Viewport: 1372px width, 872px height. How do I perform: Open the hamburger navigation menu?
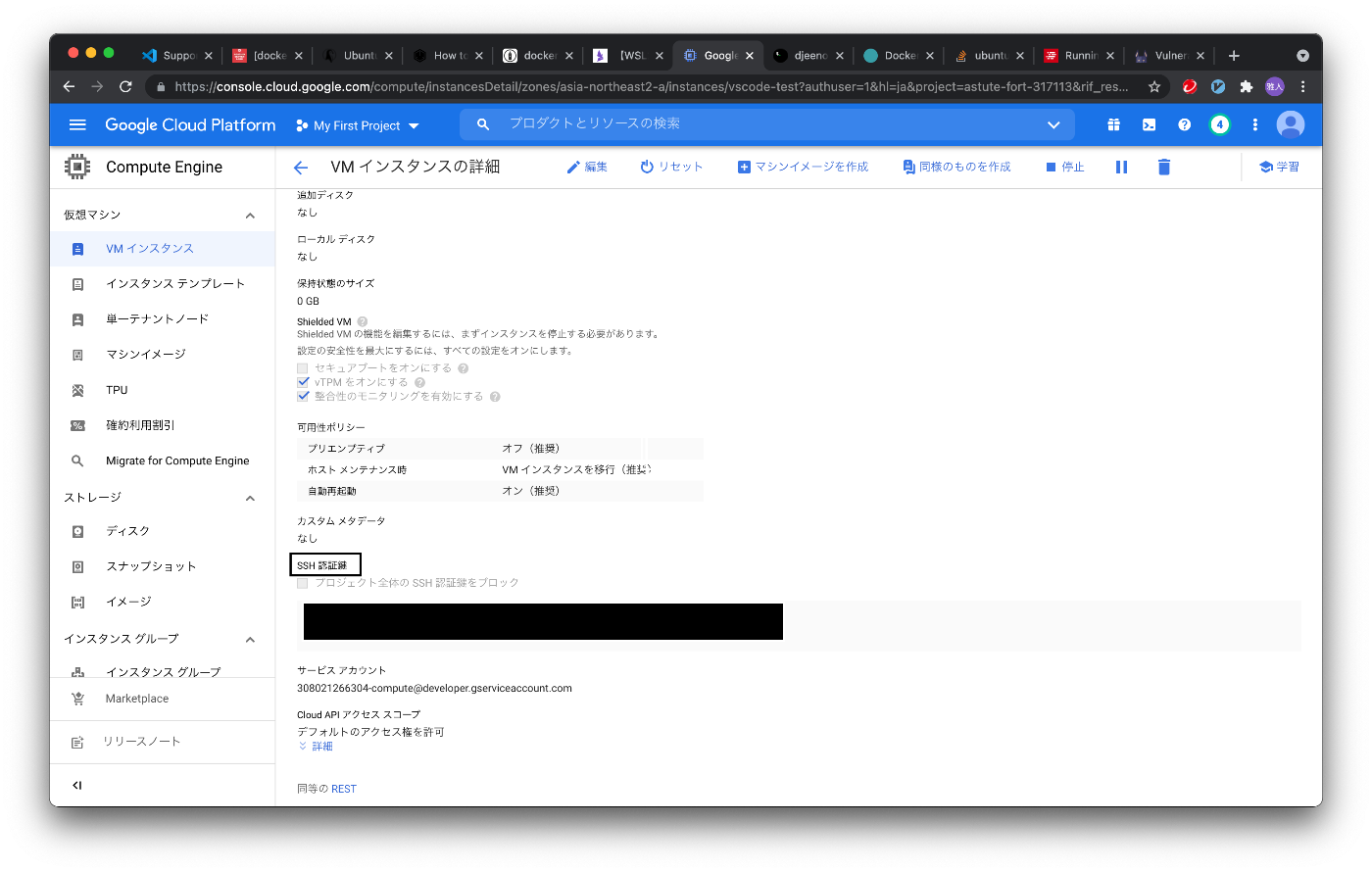77,124
